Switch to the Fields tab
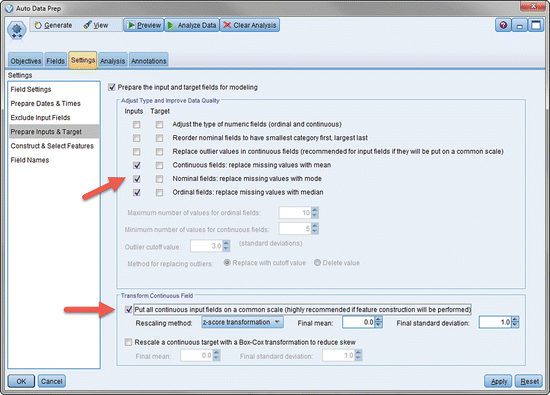The image size is (550, 395). click(x=55, y=61)
